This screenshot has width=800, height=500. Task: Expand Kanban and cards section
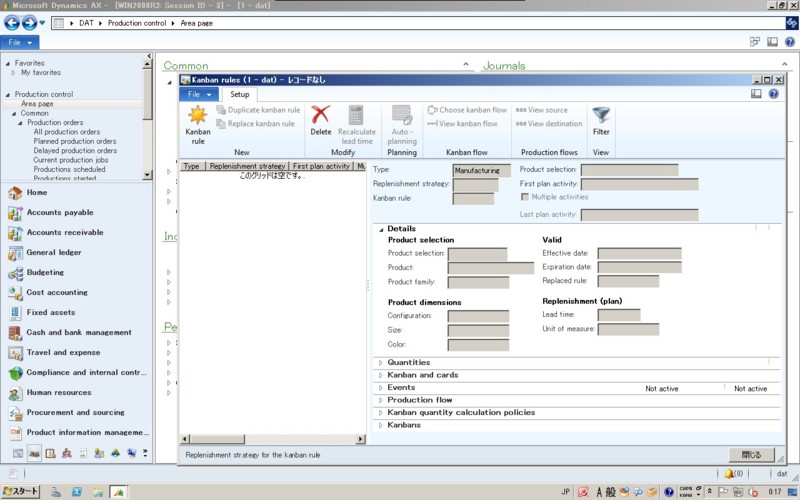point(381,375)
